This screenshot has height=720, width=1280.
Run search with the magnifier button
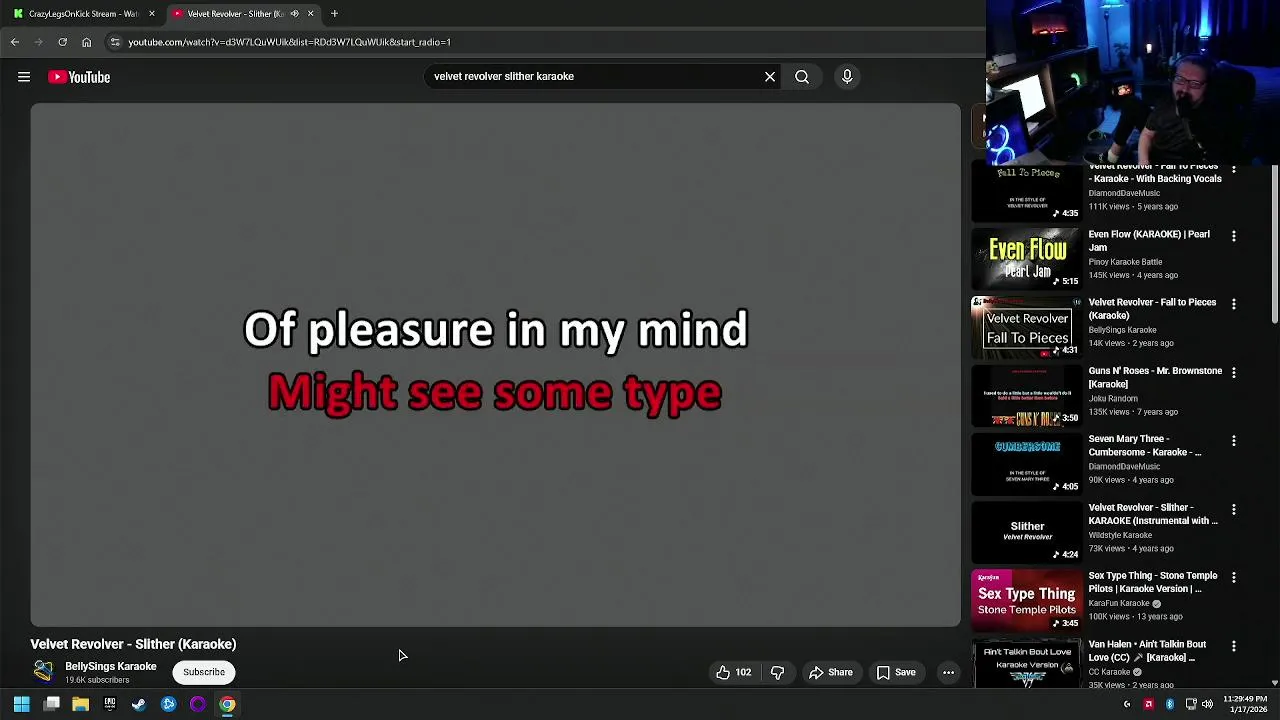coord(802,76)
